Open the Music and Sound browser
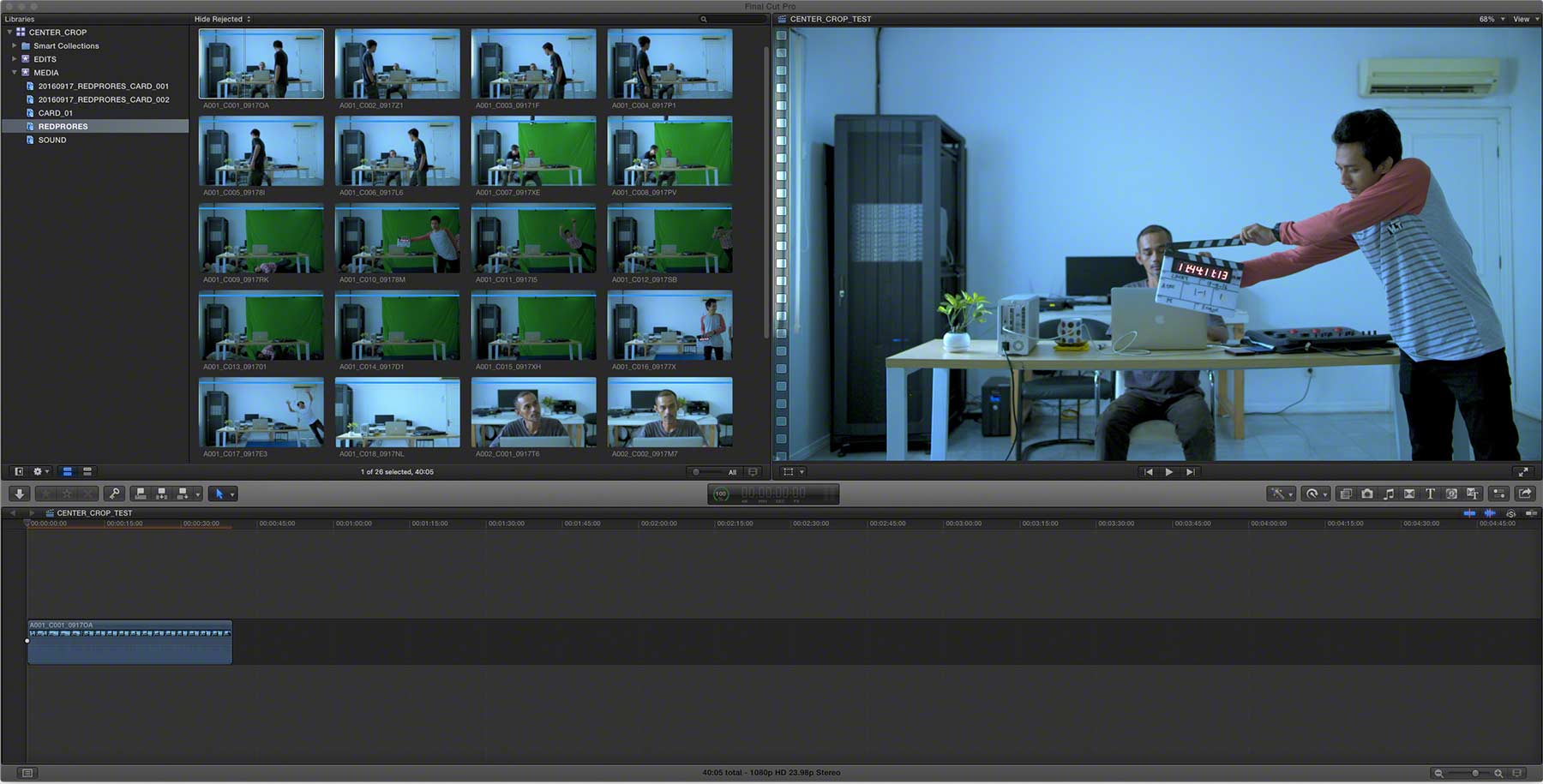 (1389, 494)
